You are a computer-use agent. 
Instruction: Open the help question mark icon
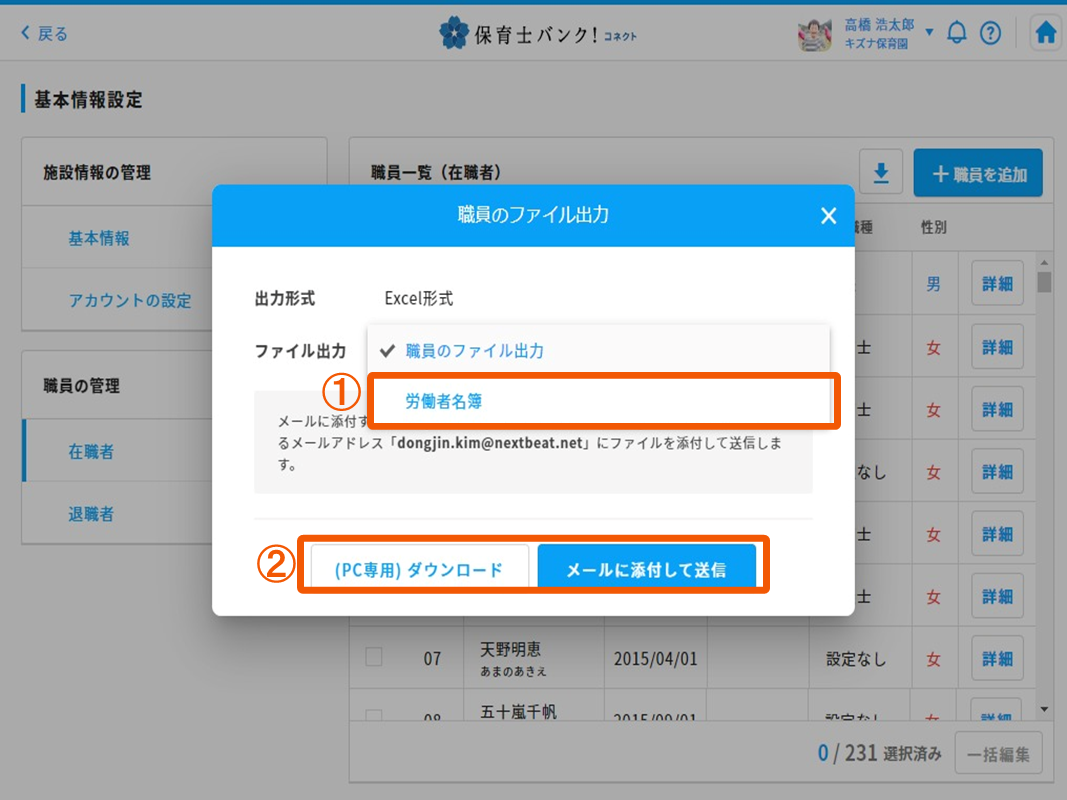pos(990,33)
